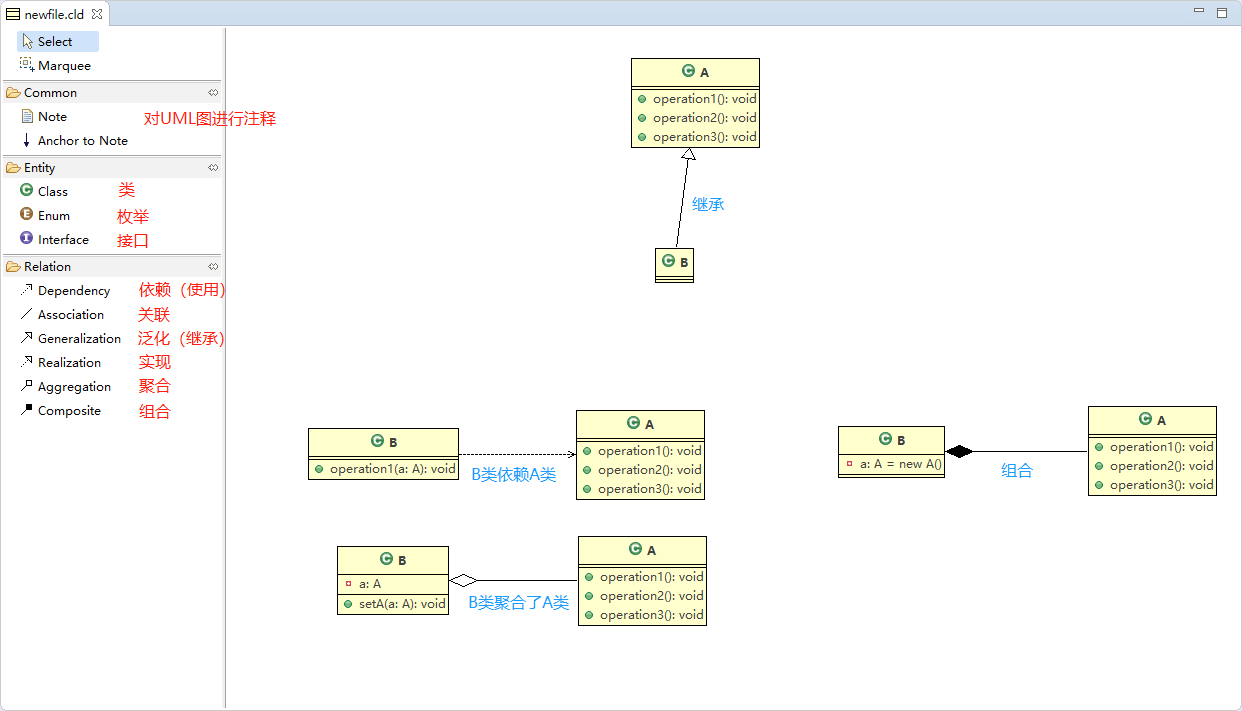Viewport: 1242px width, 711px height.
Task: Maximize the editor view
Action: click(1221, 12)
